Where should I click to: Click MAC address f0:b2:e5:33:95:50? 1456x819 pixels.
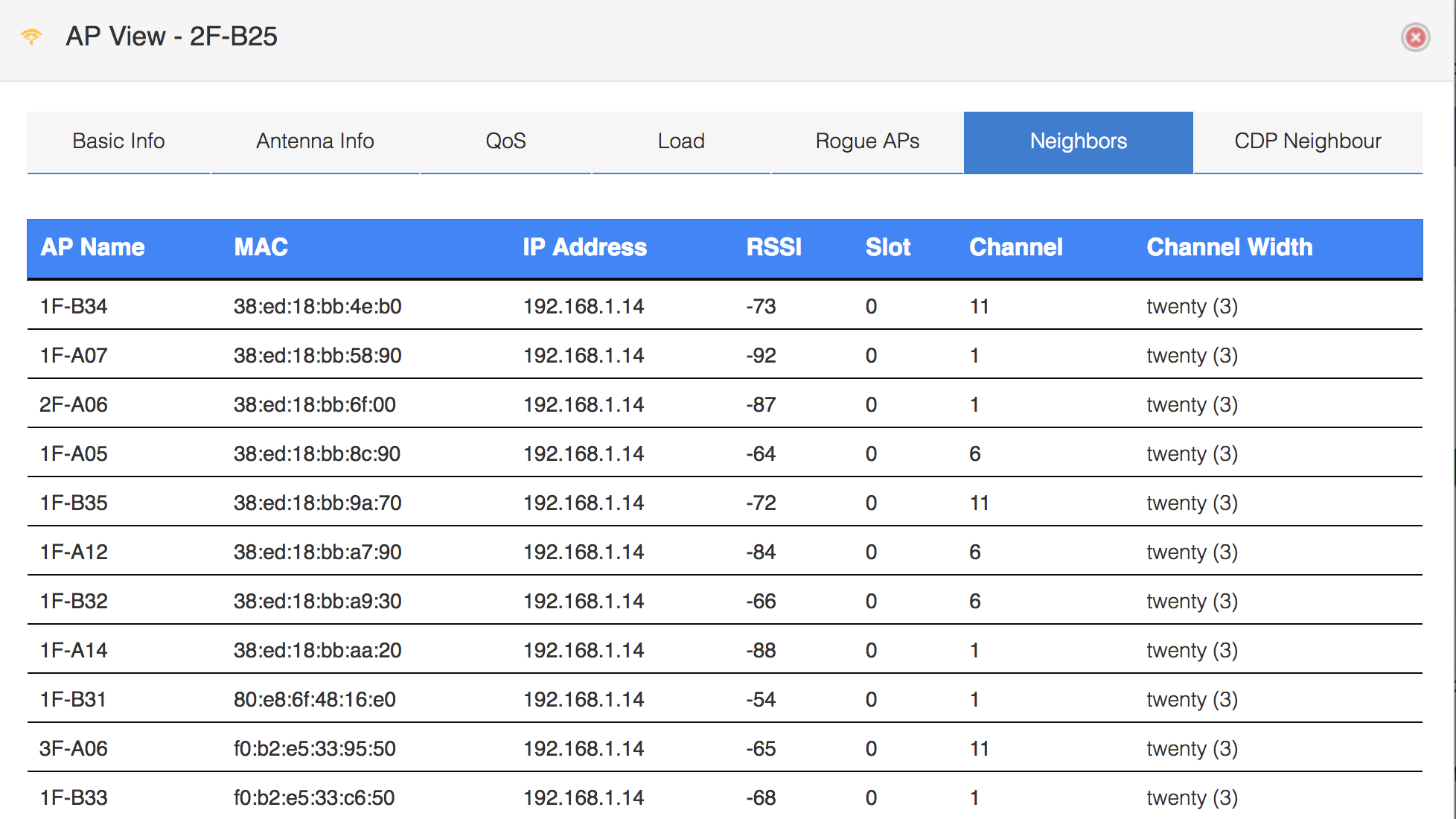[315, 748]
